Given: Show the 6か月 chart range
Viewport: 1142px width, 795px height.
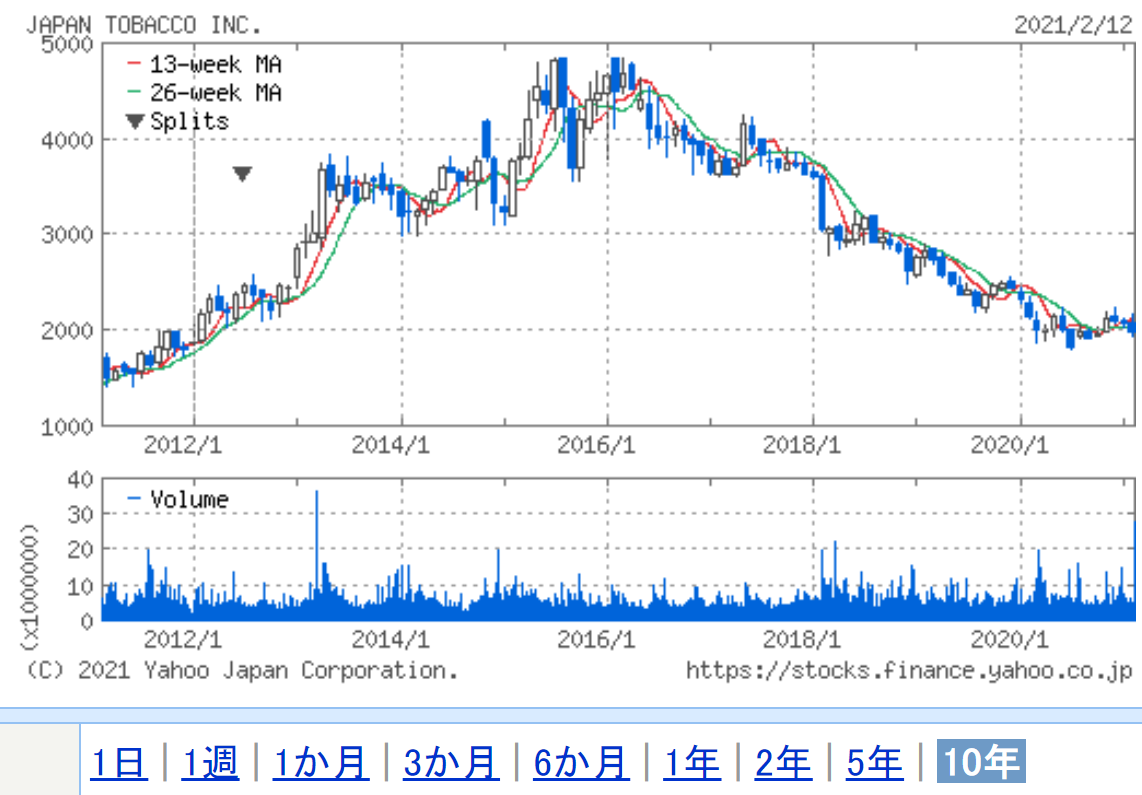Looking at the screenshot, I should coord(581,762).
